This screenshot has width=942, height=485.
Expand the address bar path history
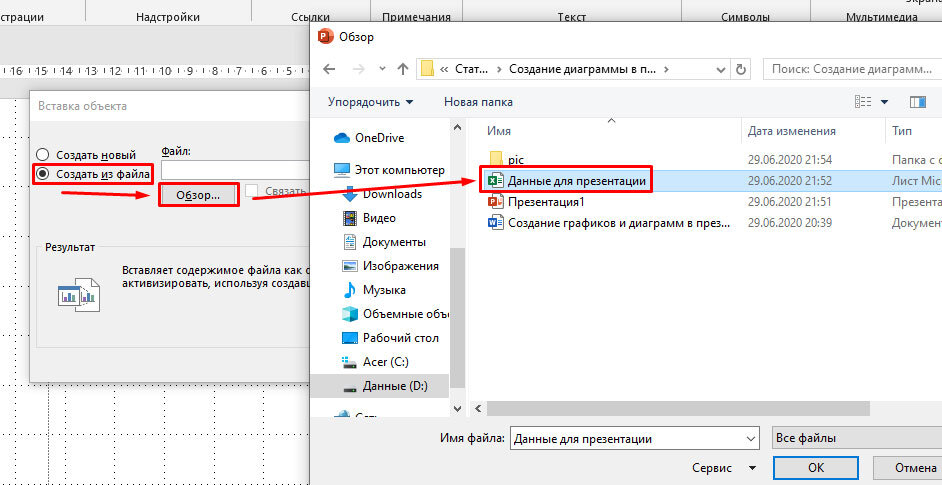(x=721, y=69)
